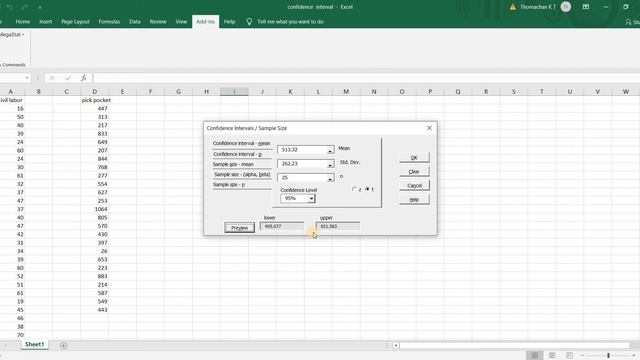Click the zoom out minus button

pyautogui.click(x=582, y=356)
